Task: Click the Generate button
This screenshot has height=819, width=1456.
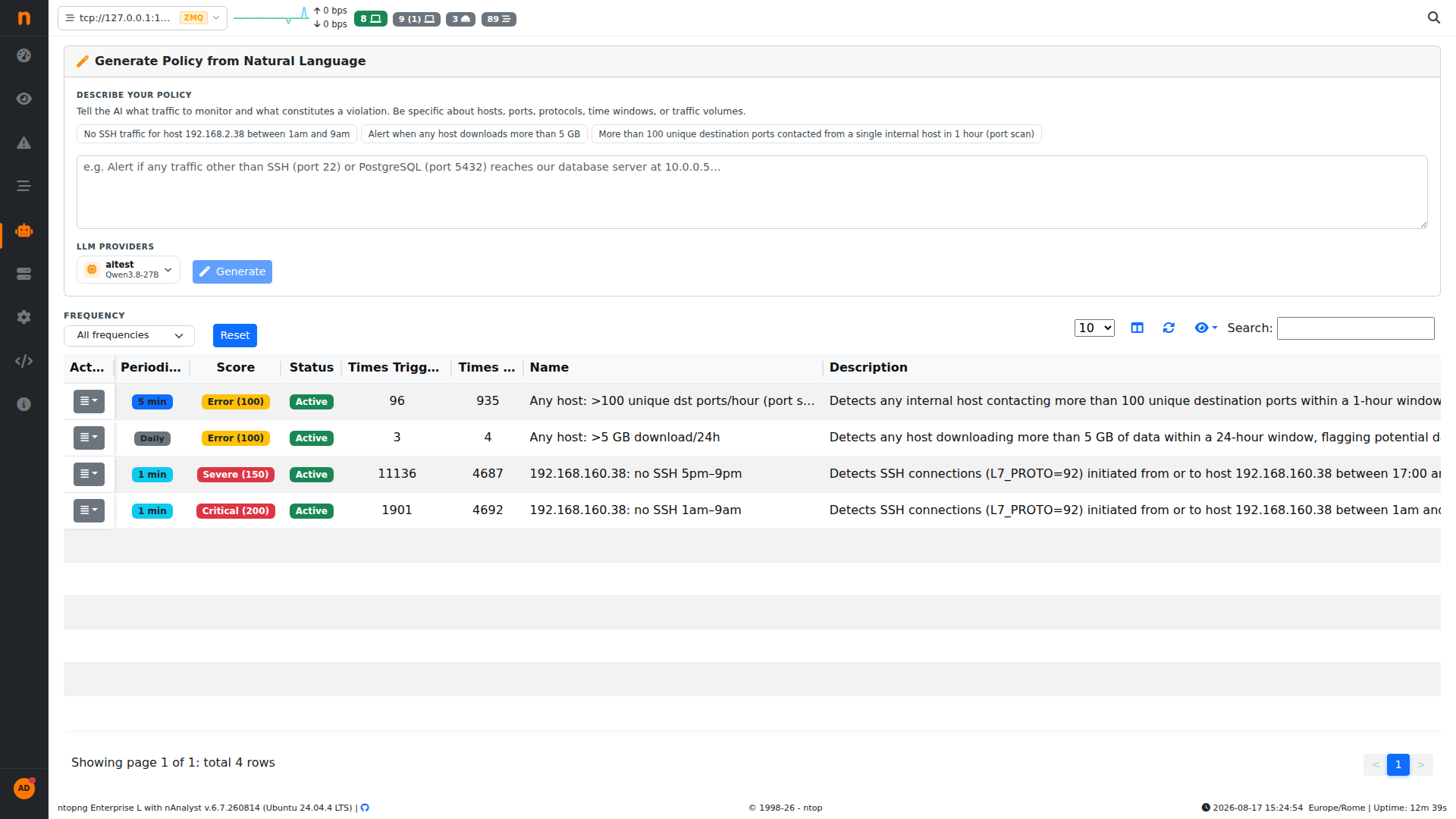Action: click(232, 271)
